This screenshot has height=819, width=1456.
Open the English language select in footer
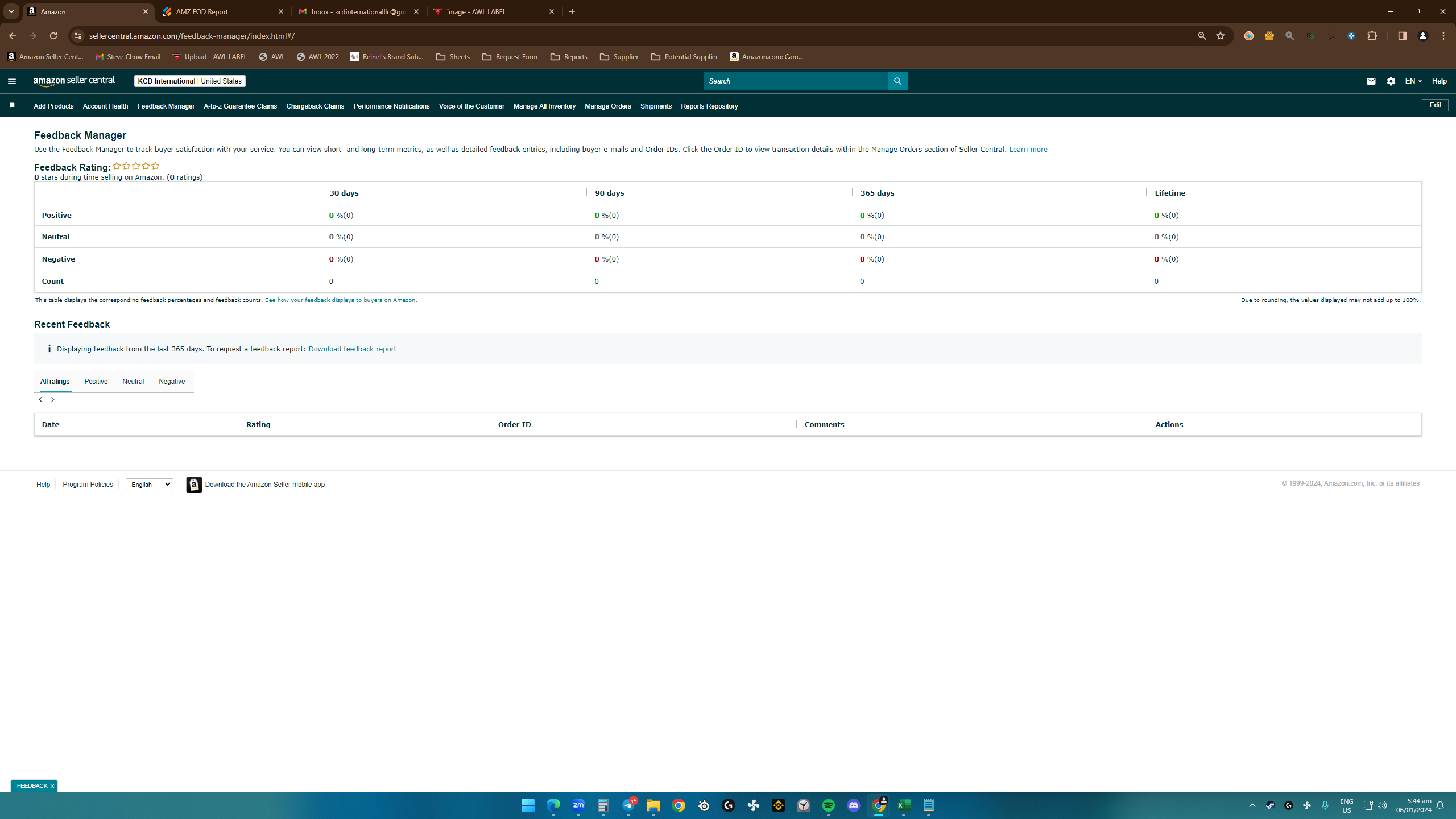pos(150,485)
